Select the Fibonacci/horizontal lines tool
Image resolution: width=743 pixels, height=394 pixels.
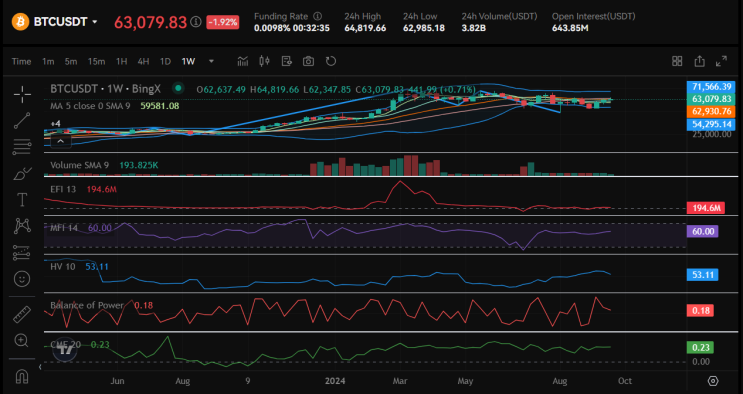tap(22, 147)
